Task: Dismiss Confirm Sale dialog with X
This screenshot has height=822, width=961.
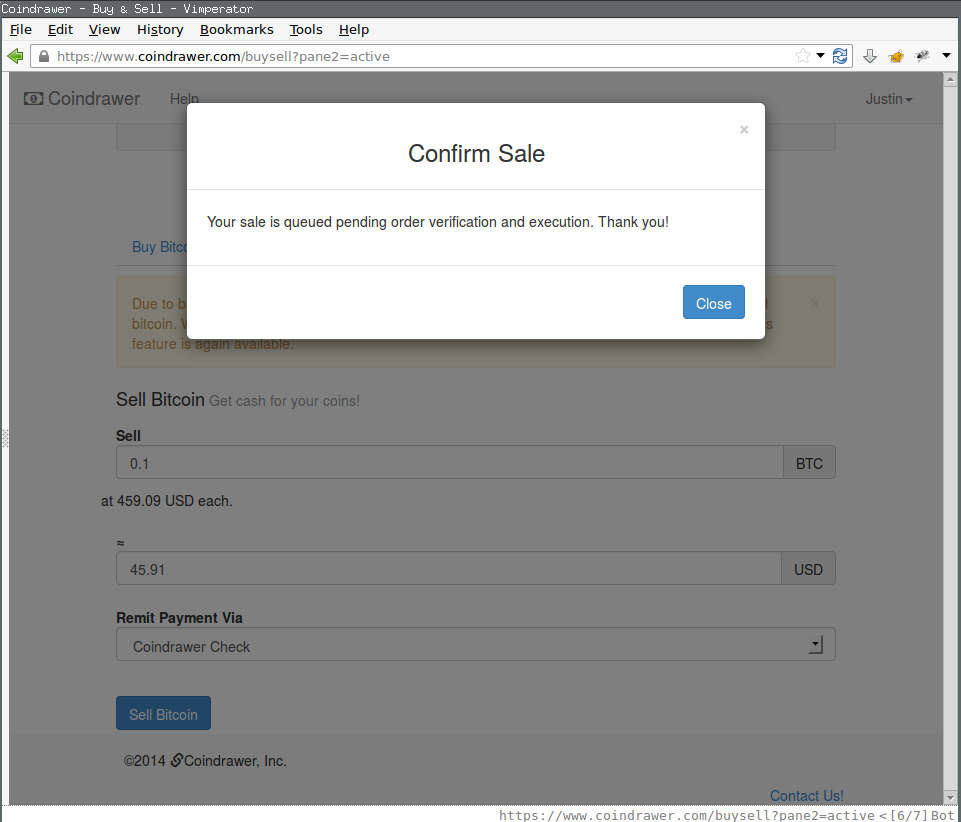Action: click(x=743, y=129)
